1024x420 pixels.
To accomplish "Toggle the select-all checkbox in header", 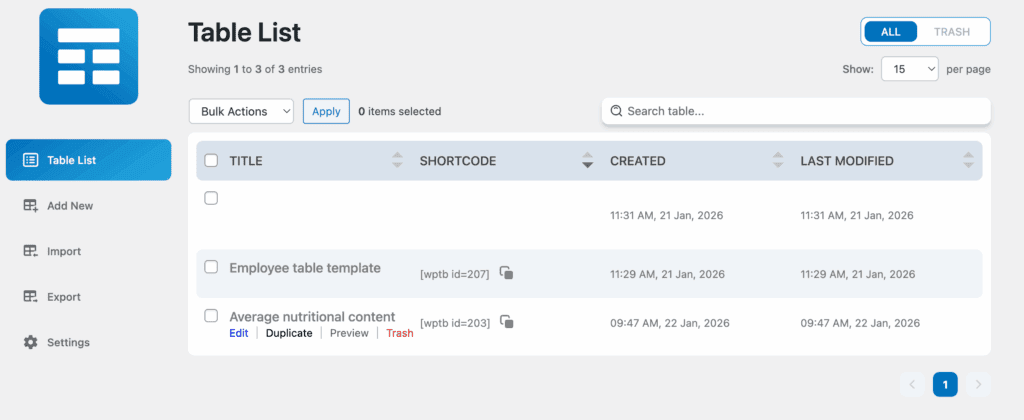I will (211, 161).
